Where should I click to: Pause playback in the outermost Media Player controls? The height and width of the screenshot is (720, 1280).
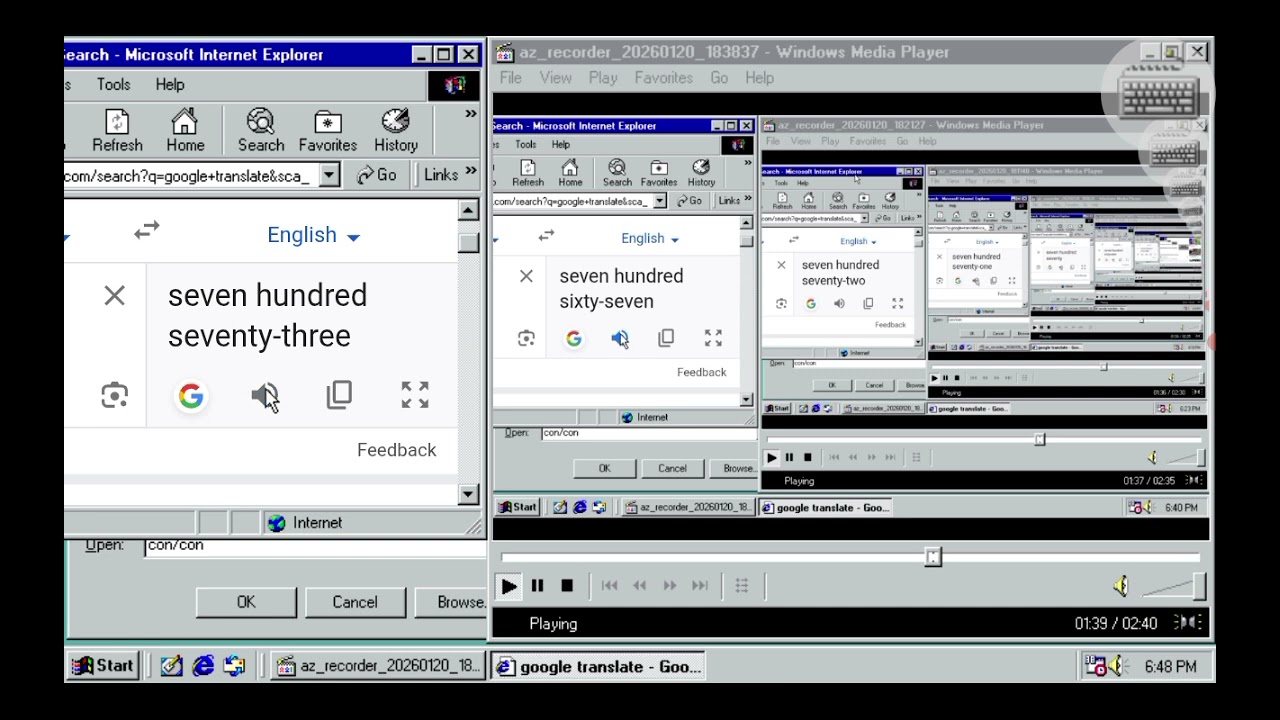point(538,586)
